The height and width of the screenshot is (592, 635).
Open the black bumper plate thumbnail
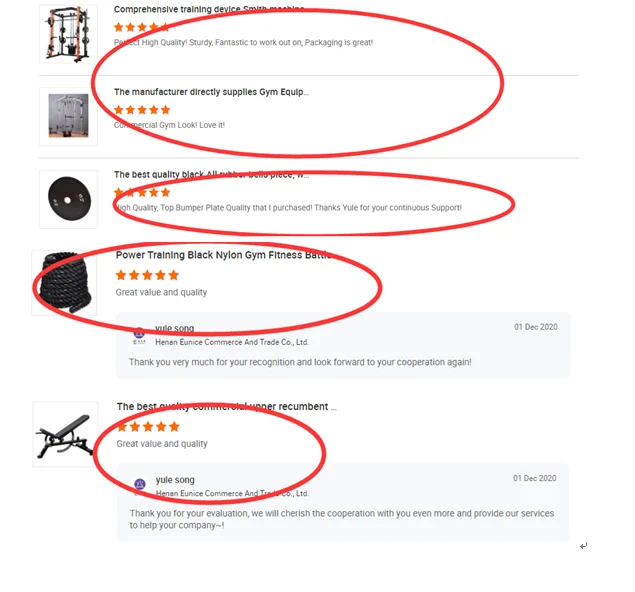point(68,199)
